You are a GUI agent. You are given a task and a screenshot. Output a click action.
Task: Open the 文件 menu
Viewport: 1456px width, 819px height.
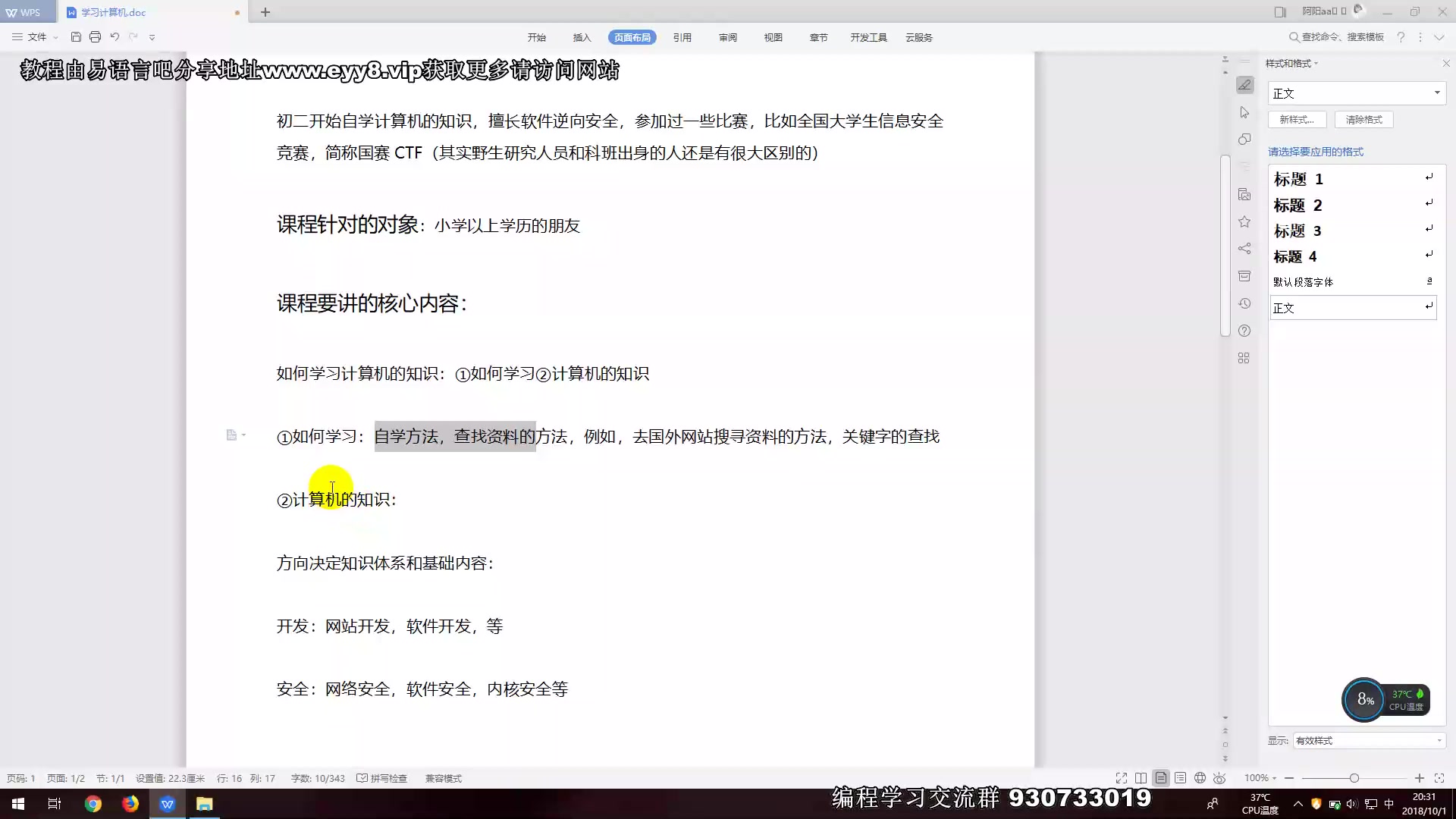point(36,37)
